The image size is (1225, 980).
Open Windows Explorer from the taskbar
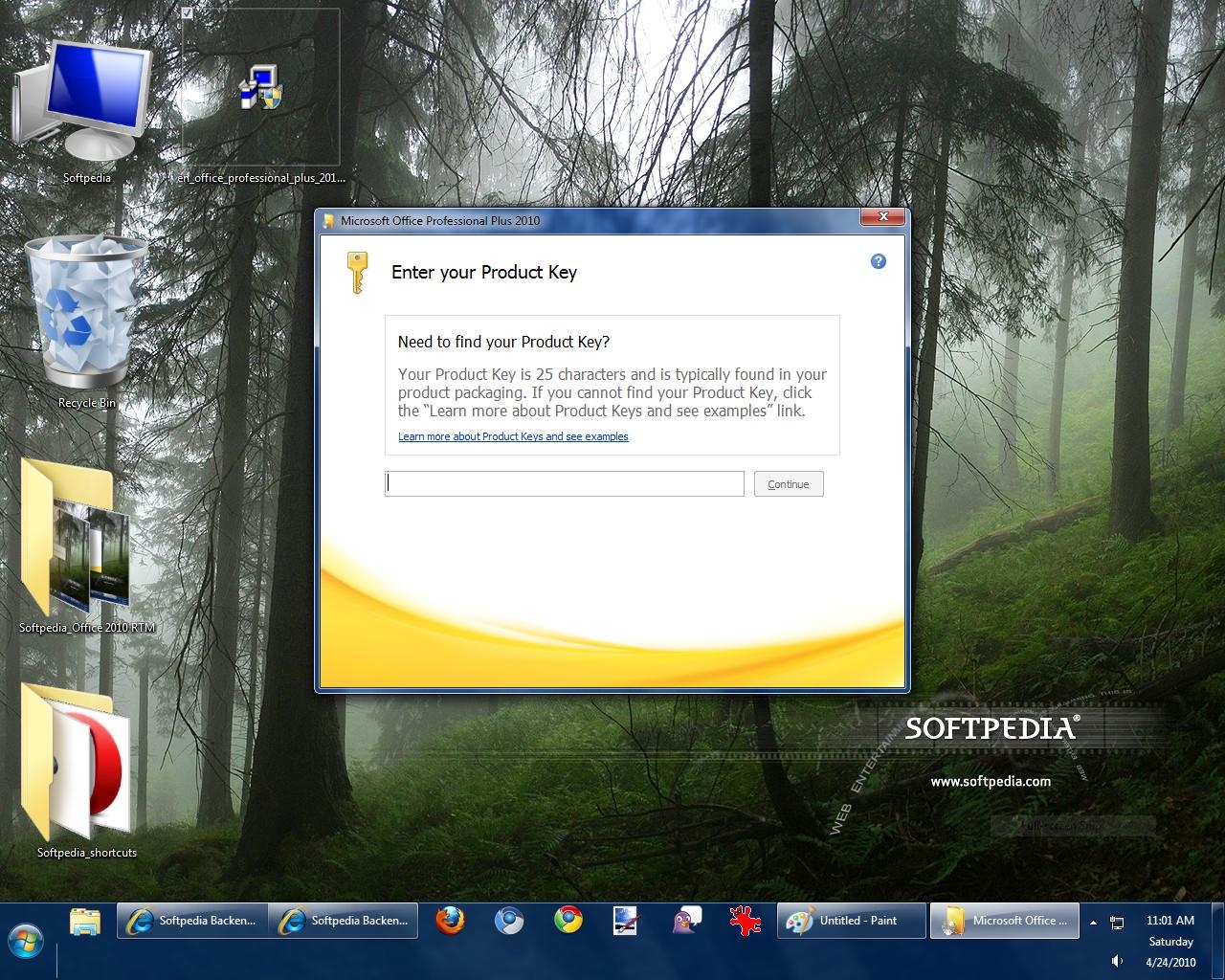pos(85,921)
